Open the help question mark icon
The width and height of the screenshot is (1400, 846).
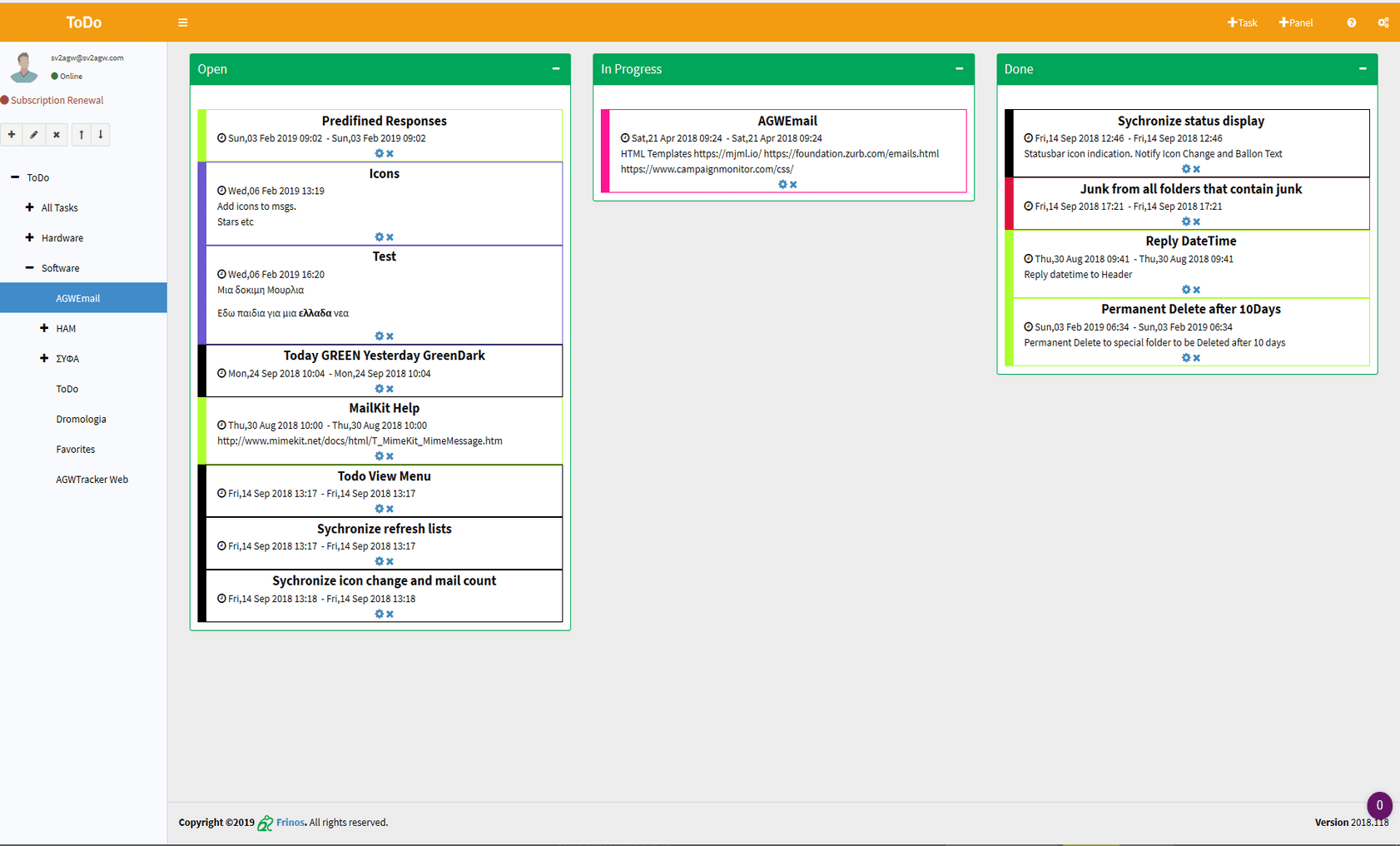tap(1351, 22)
